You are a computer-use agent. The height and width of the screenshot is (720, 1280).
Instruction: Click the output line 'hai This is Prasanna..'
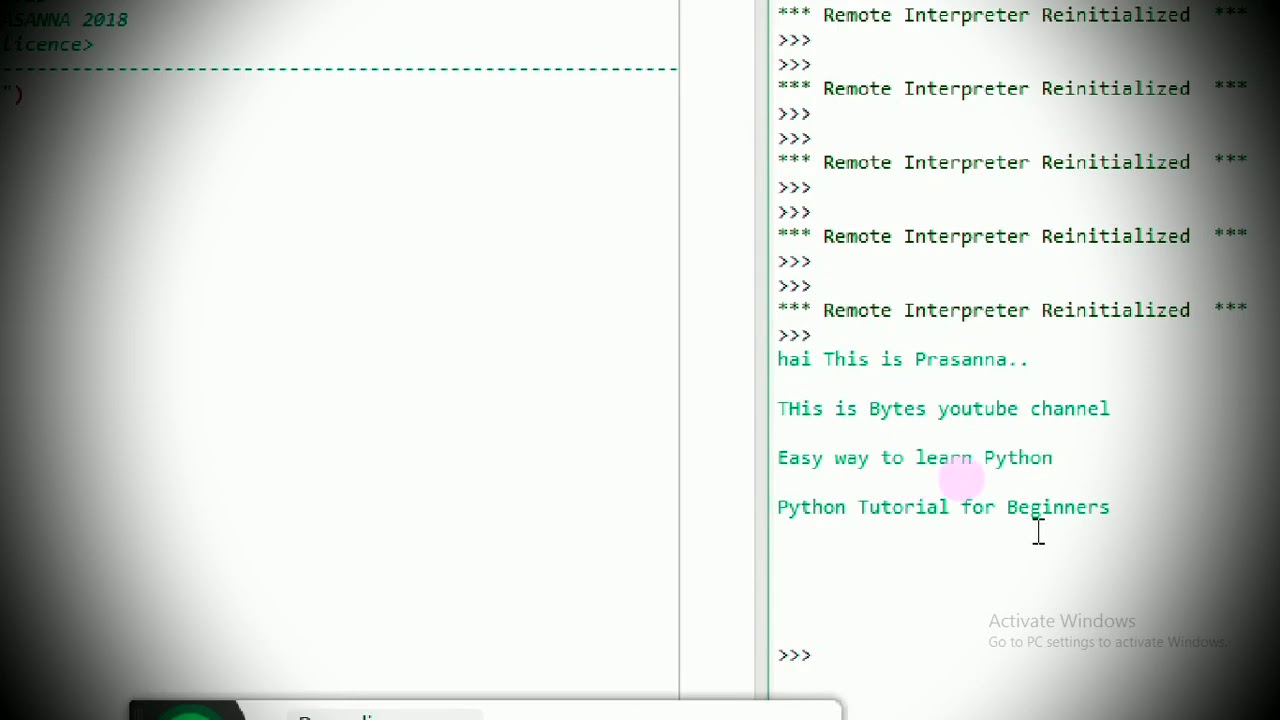902,360
